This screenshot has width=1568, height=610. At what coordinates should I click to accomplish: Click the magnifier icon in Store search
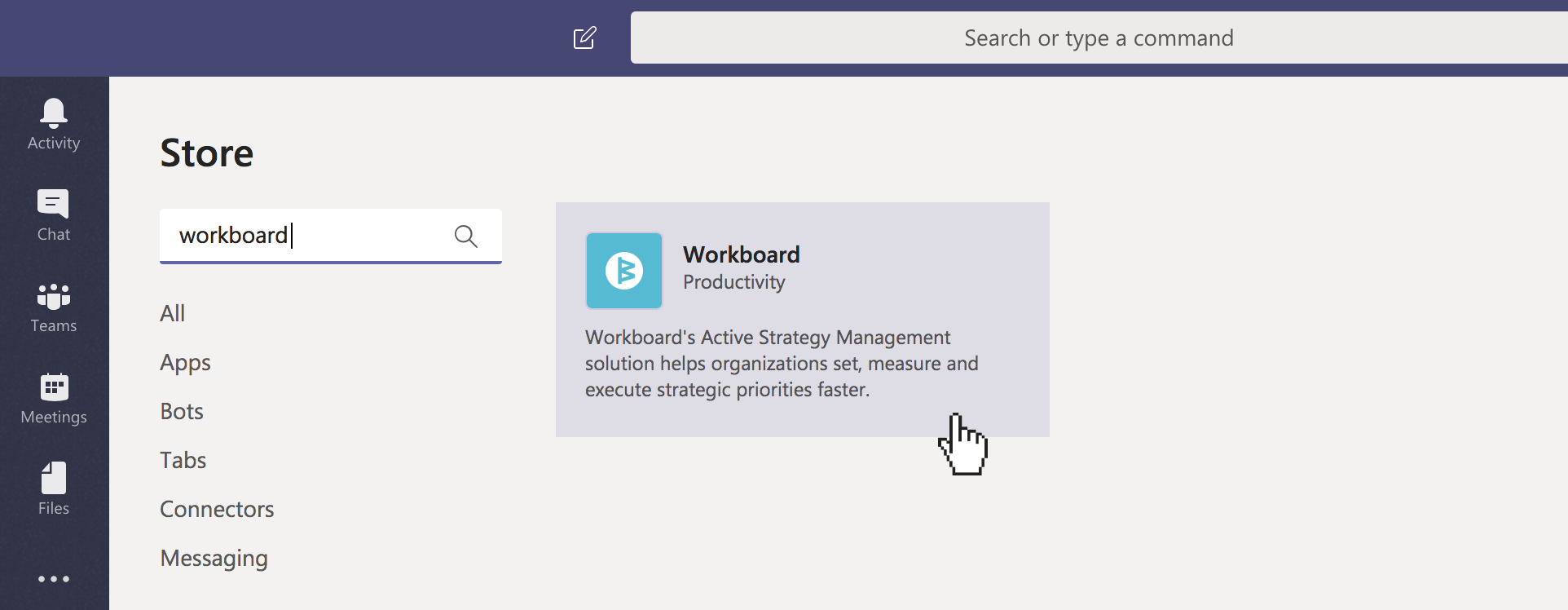click(466, 236)
